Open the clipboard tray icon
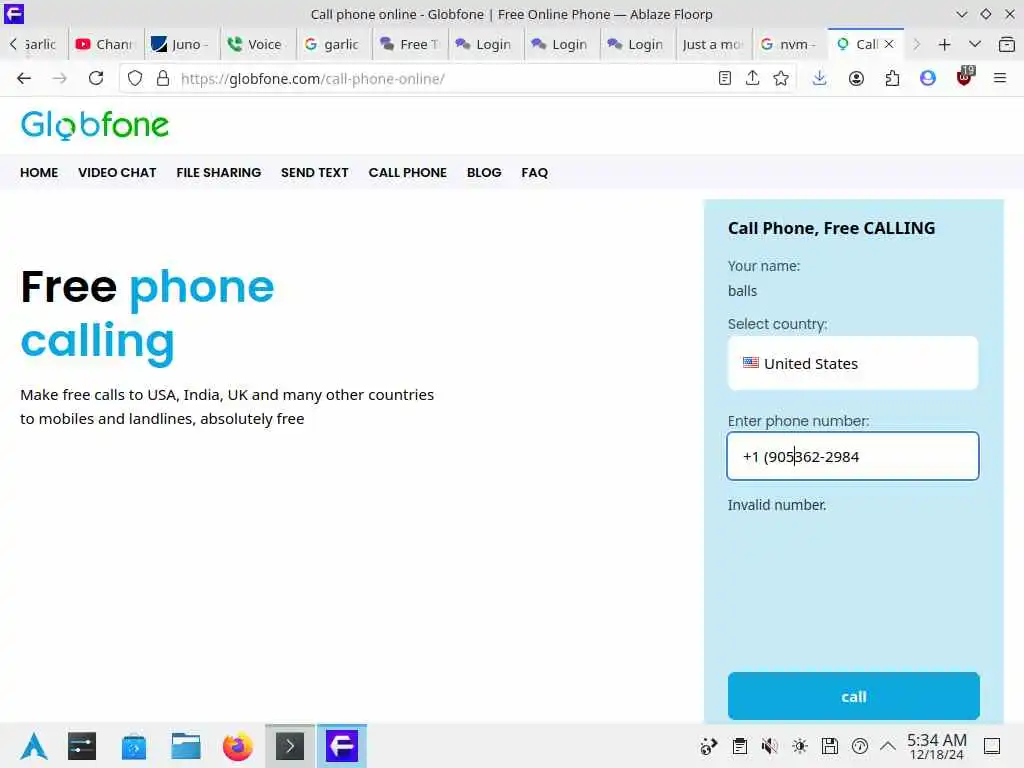Image resolution: width=1024 pixels, height=768 pixels. click(x=739, y=746)
